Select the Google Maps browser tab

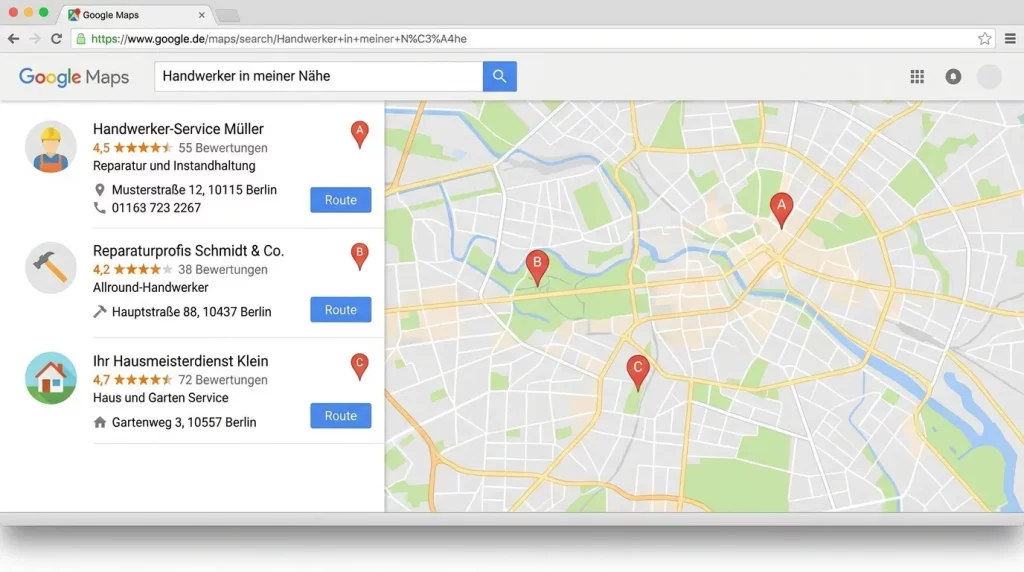click(134, 14)
